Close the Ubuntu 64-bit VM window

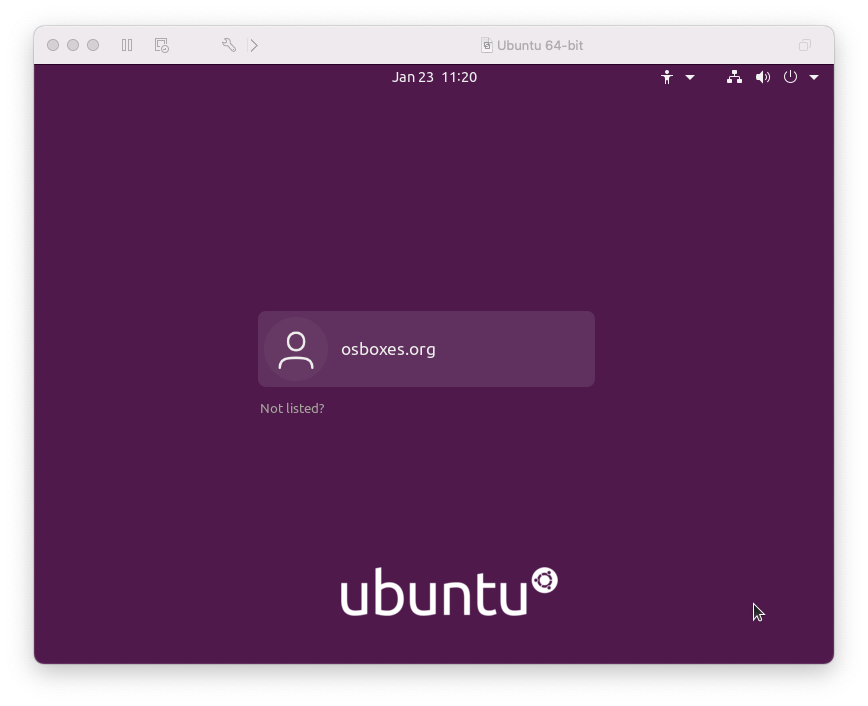tap(53, 45)
